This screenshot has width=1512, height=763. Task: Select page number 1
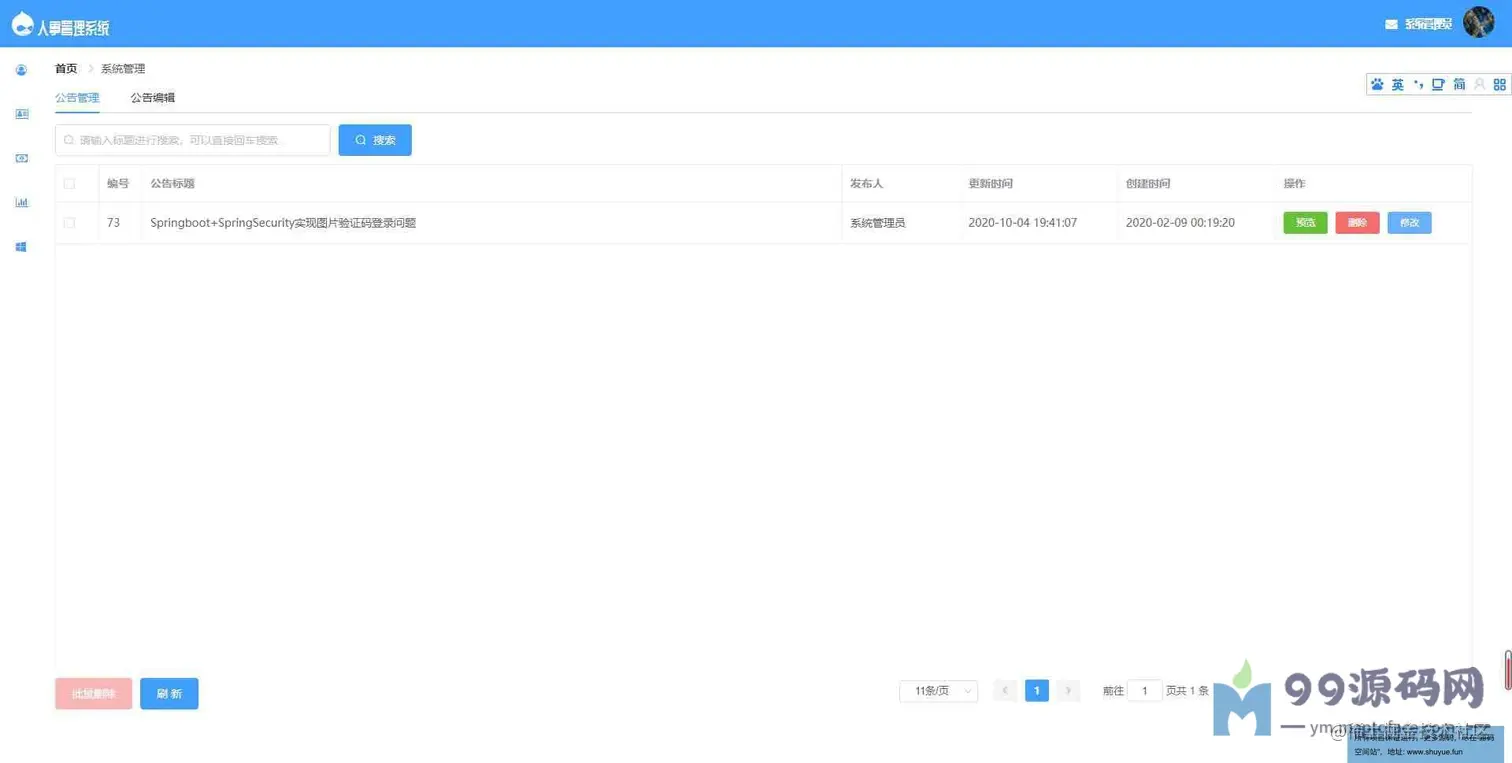click(1037, 691)
